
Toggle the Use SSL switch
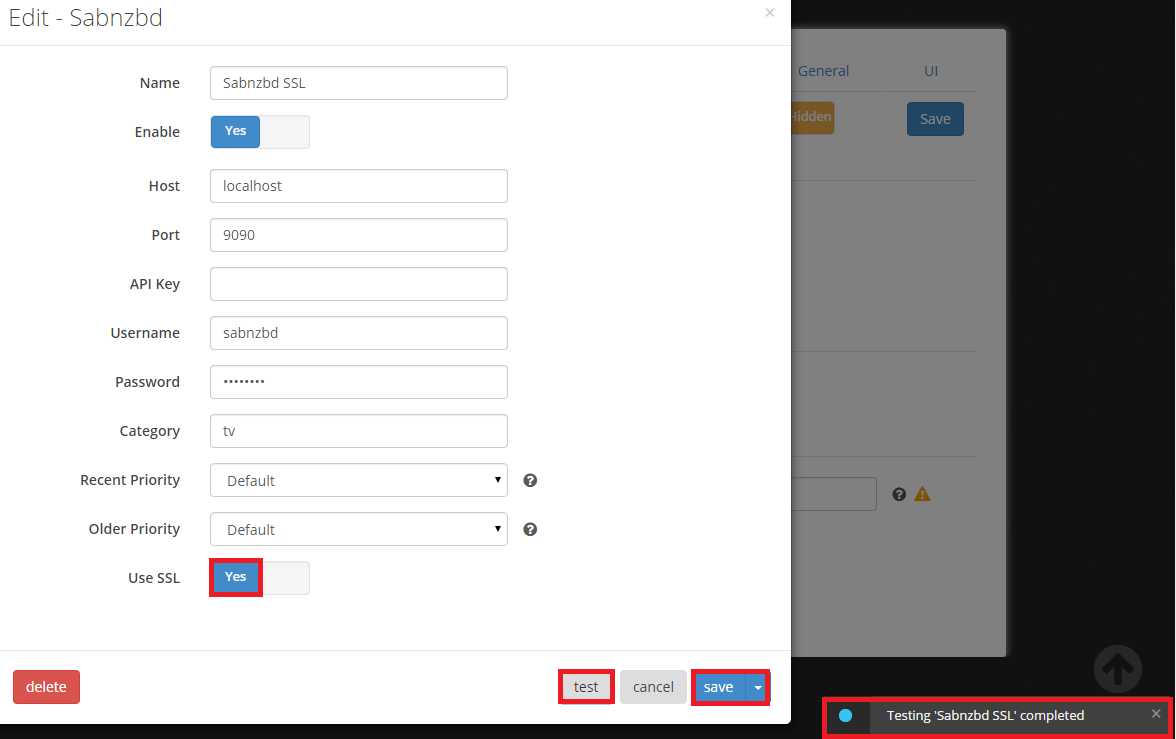tap(259, 577)
